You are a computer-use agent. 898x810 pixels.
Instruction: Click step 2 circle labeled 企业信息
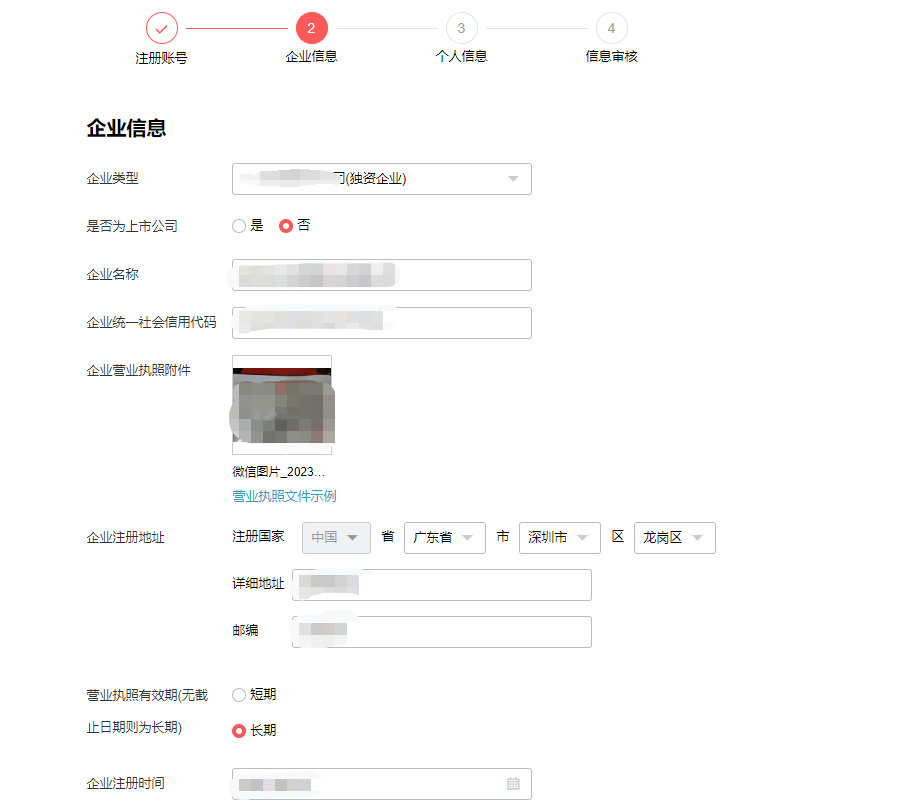pyautogui.click(x=311, y=28)
